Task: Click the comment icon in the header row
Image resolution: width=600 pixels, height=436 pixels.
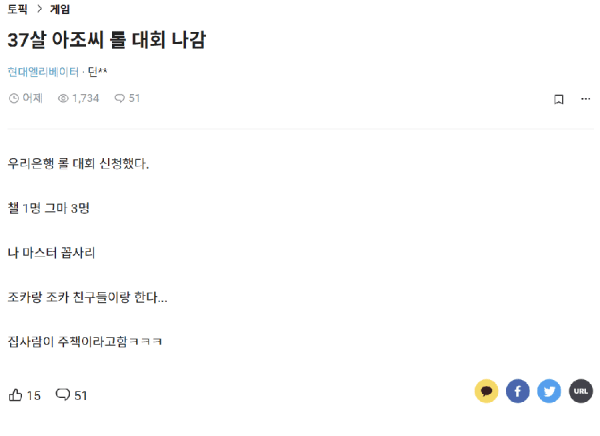Action: click(x=119, y=99)
